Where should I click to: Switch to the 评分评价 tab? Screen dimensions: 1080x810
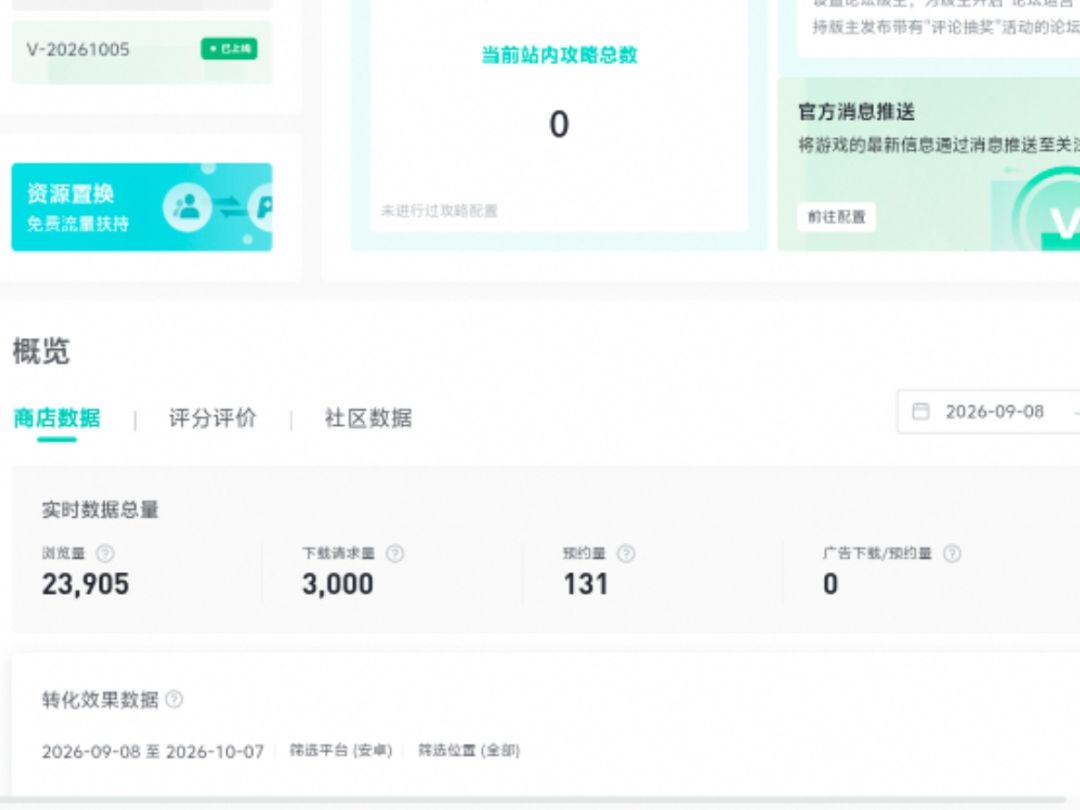[x=213, y=418]
